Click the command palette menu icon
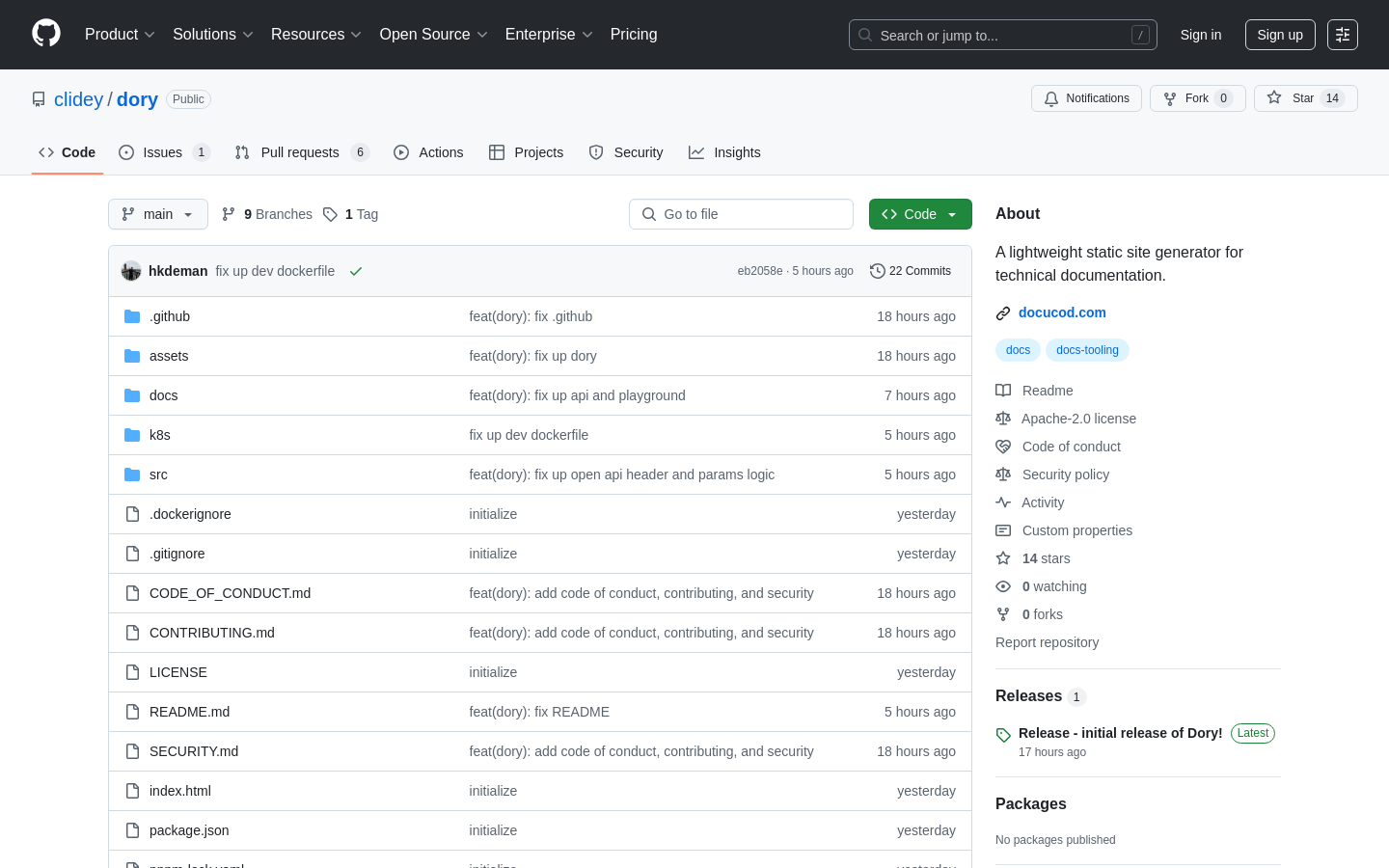The image size is (1389, 868). 1343,35
